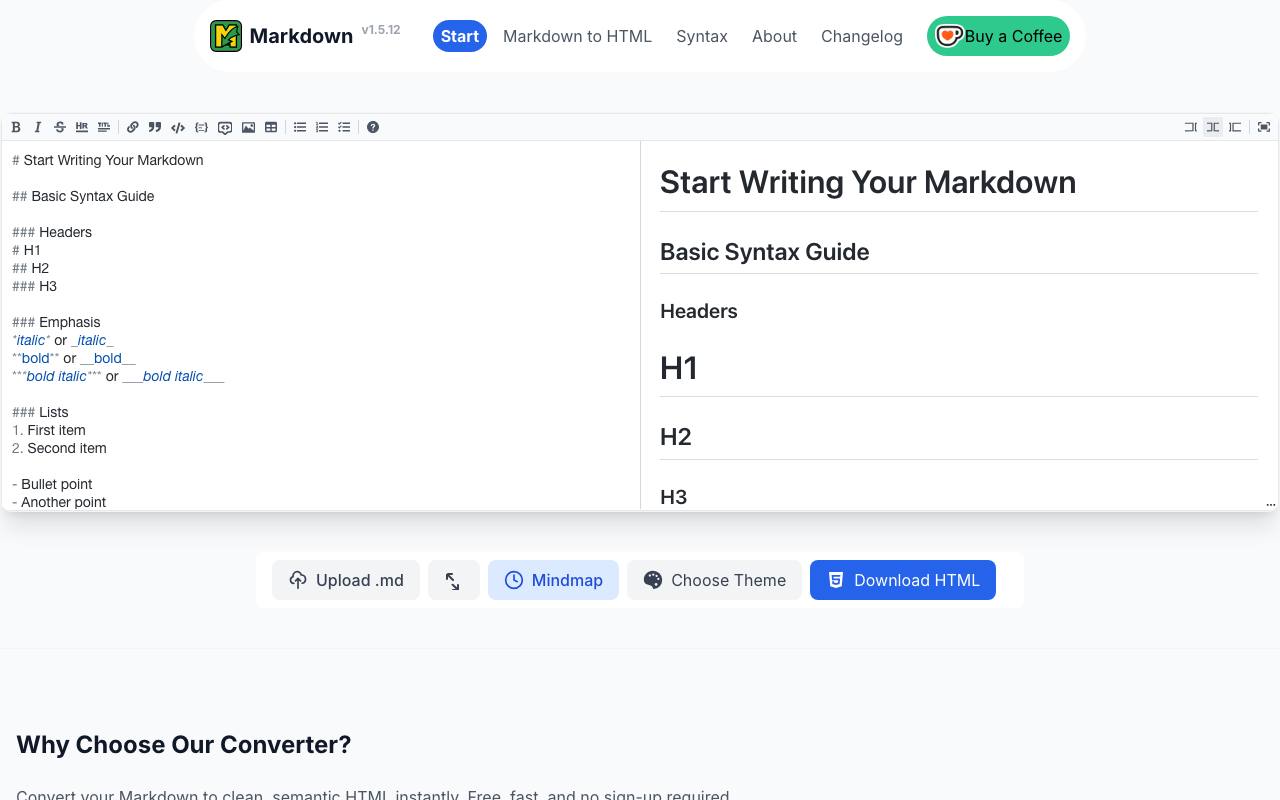Insert a hyperlink with link icon
This screenshot has width=1280, height=800.
(132, 127)
